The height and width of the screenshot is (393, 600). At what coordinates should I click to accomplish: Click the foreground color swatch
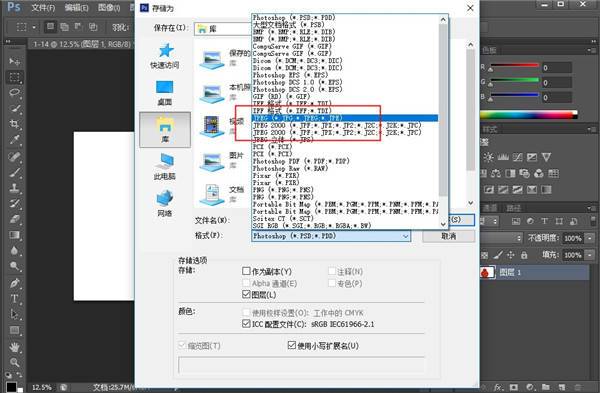(x=11, y=387)
